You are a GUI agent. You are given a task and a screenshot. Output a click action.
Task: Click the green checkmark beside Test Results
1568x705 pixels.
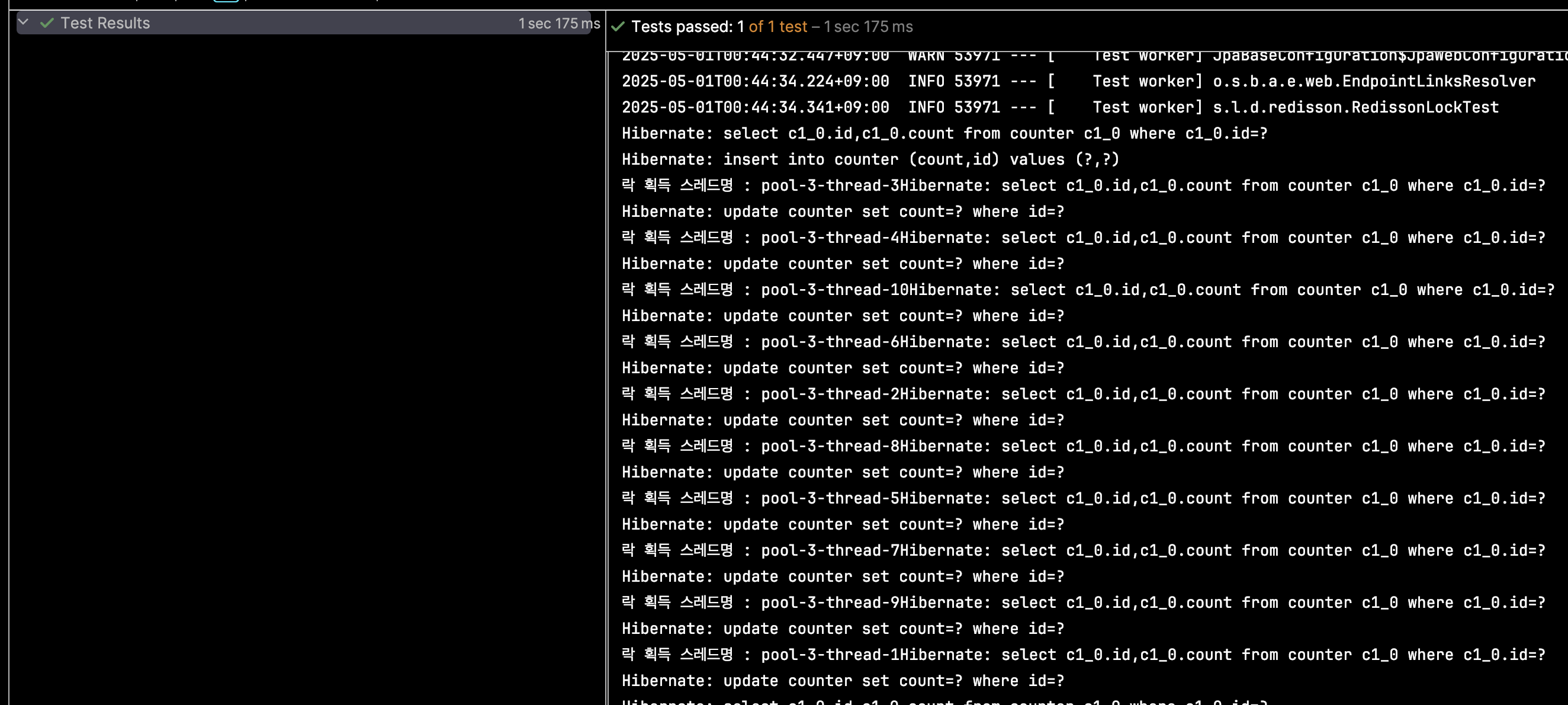point(47,23)
